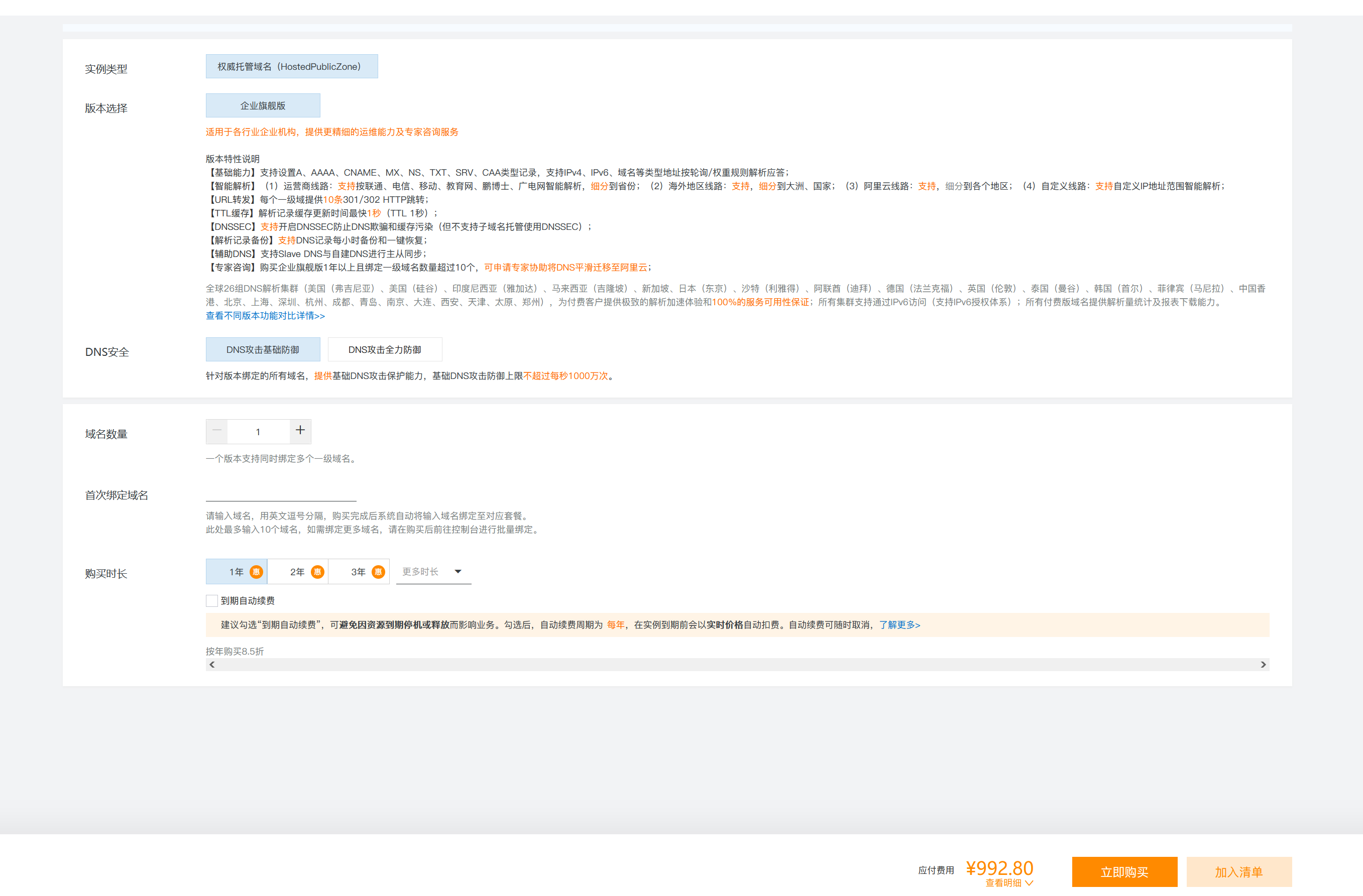Click the horizontal scrollbar track

coord(737,664)
